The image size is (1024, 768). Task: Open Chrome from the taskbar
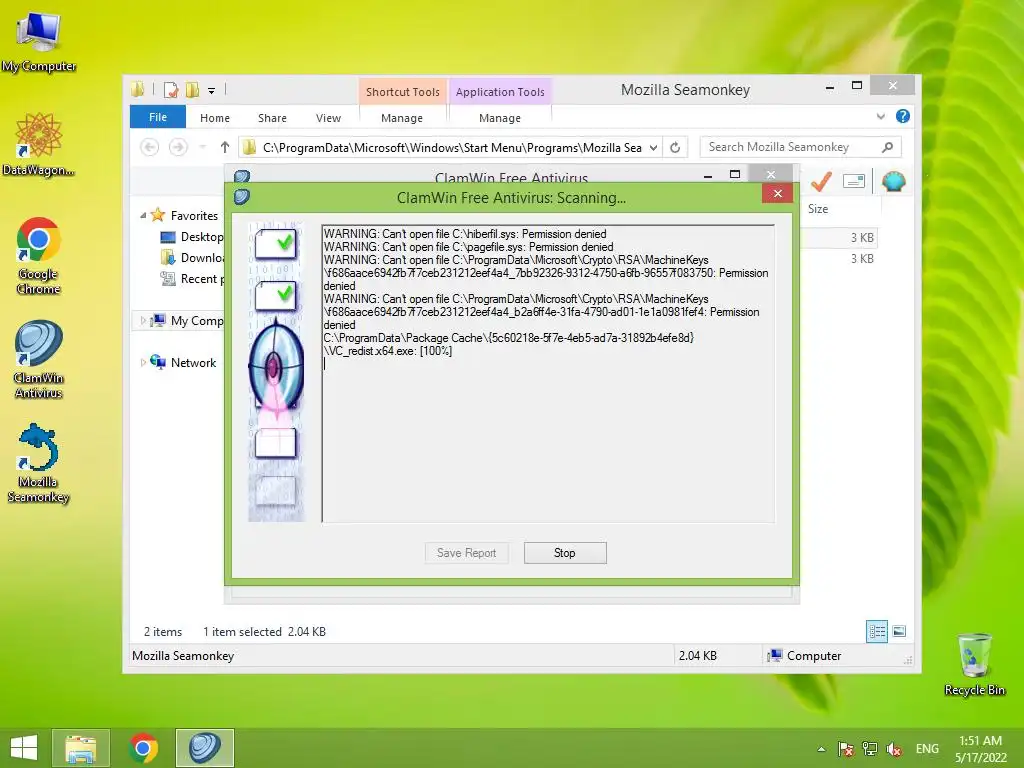tap(143, 748)
